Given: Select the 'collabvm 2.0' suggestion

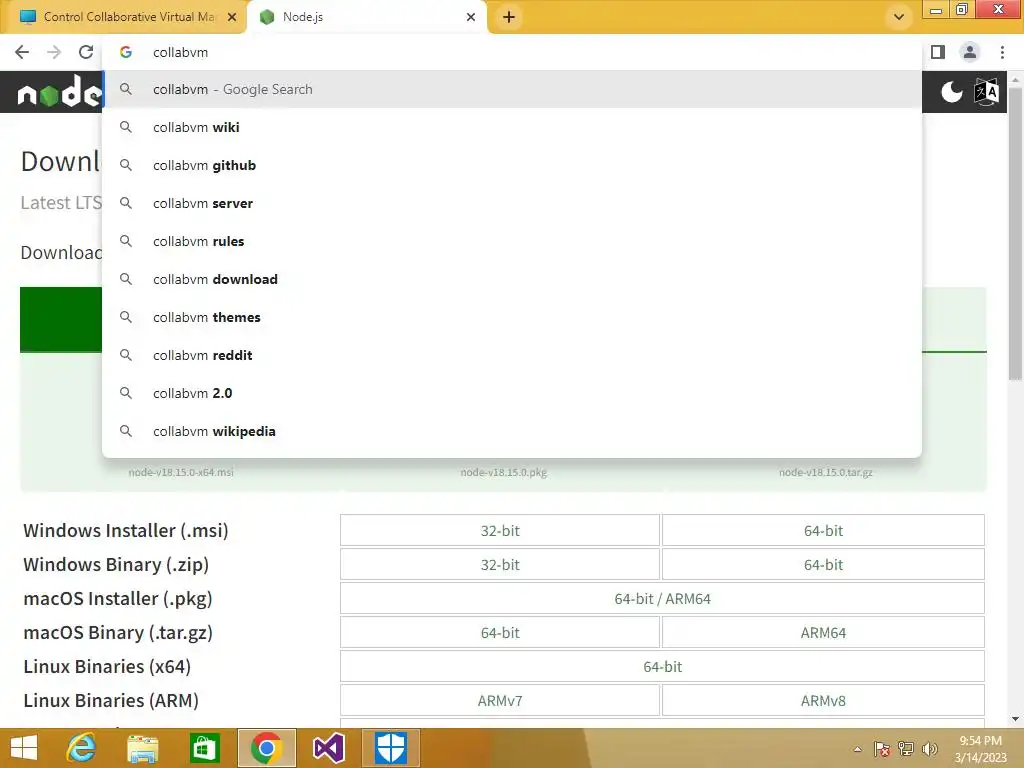Looking at the screenshot, I should (x=512, y=393).
